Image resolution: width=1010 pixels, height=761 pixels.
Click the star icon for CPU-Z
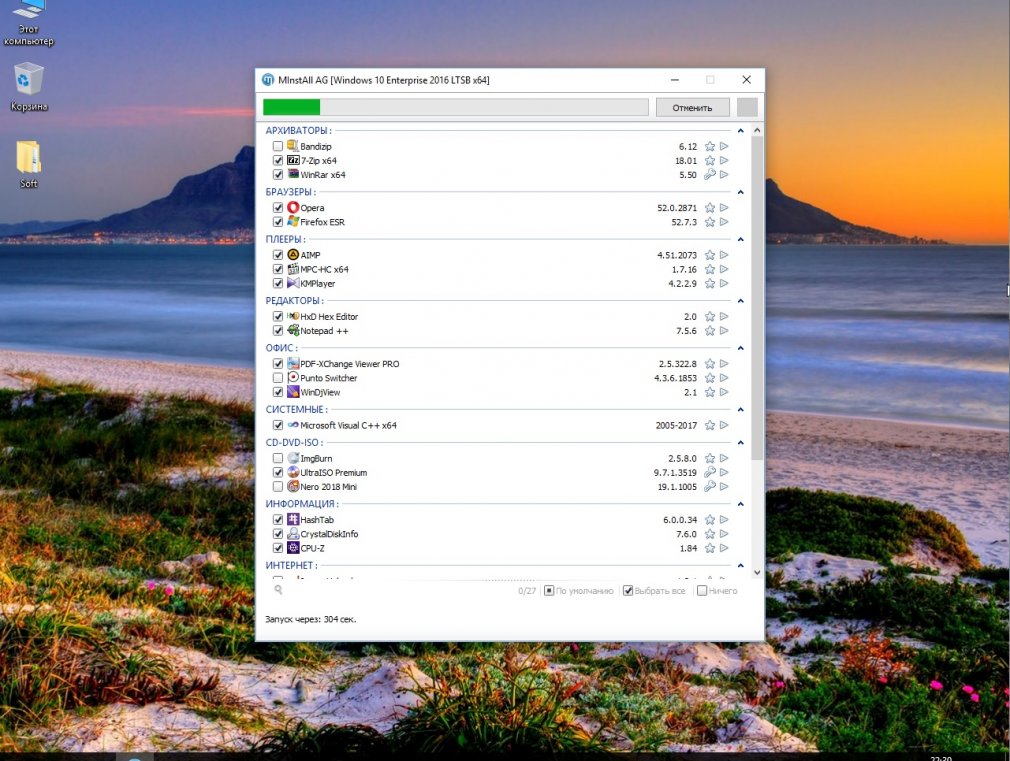pos(709,548)
